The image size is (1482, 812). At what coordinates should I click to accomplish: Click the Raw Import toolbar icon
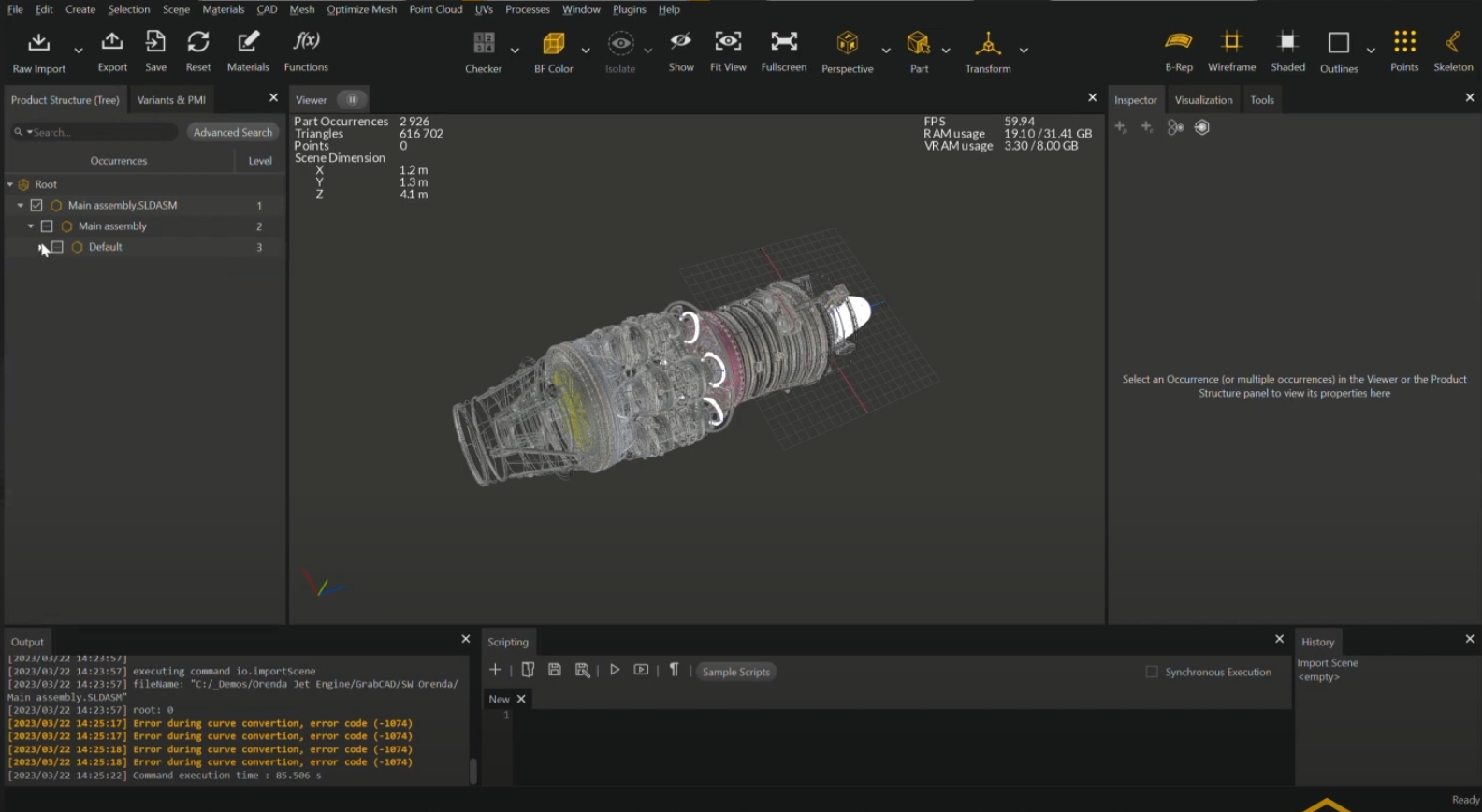pos(38,43)
